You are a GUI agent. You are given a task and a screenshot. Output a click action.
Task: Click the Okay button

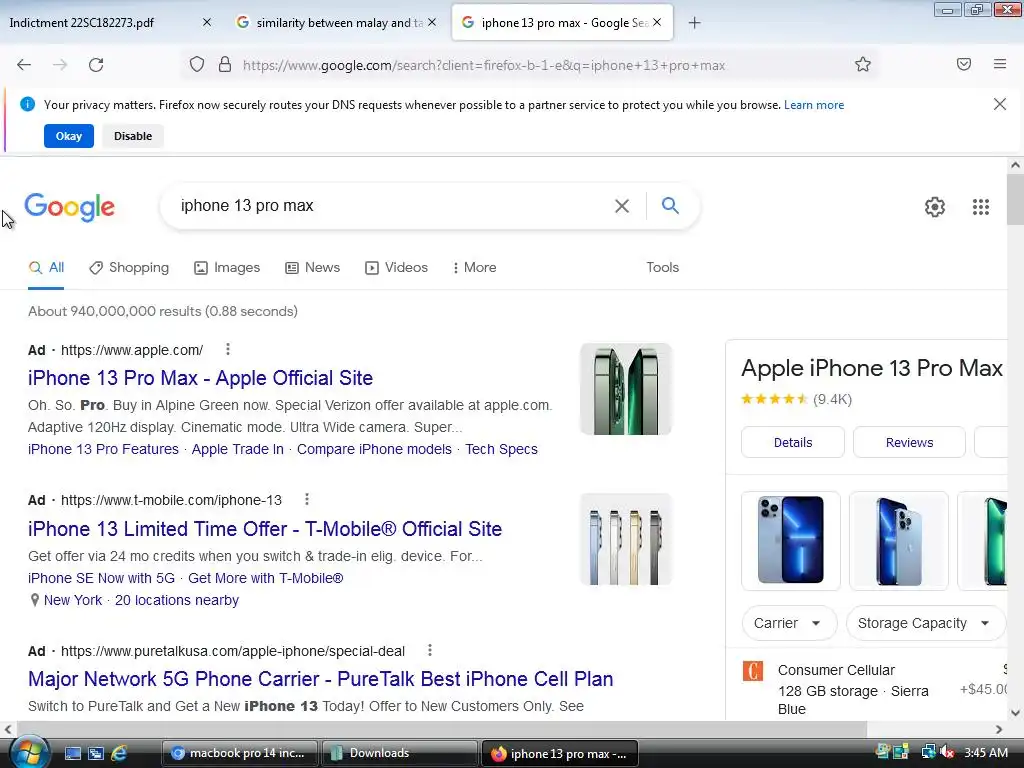tap(69, 136)
